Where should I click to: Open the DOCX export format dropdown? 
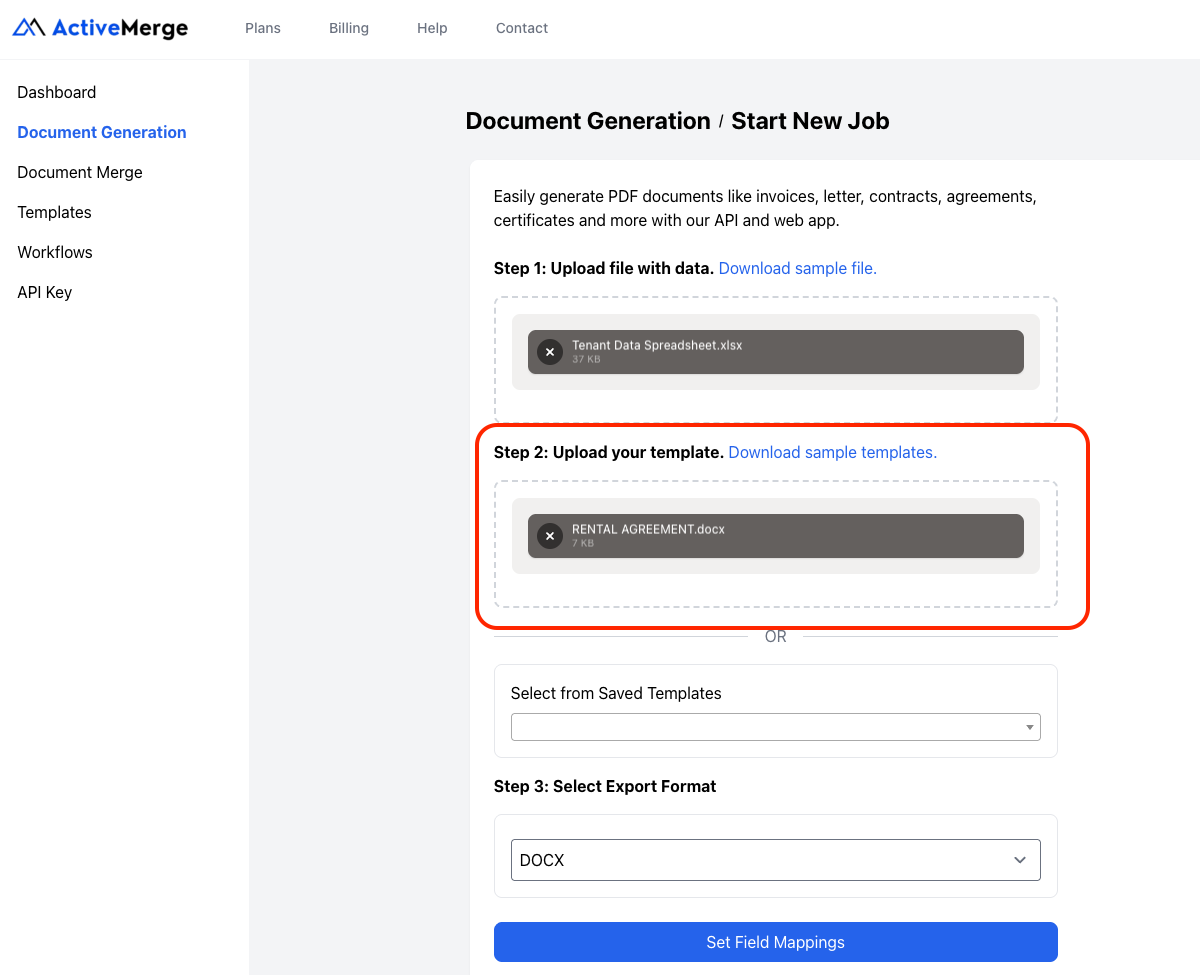[776, 860]
